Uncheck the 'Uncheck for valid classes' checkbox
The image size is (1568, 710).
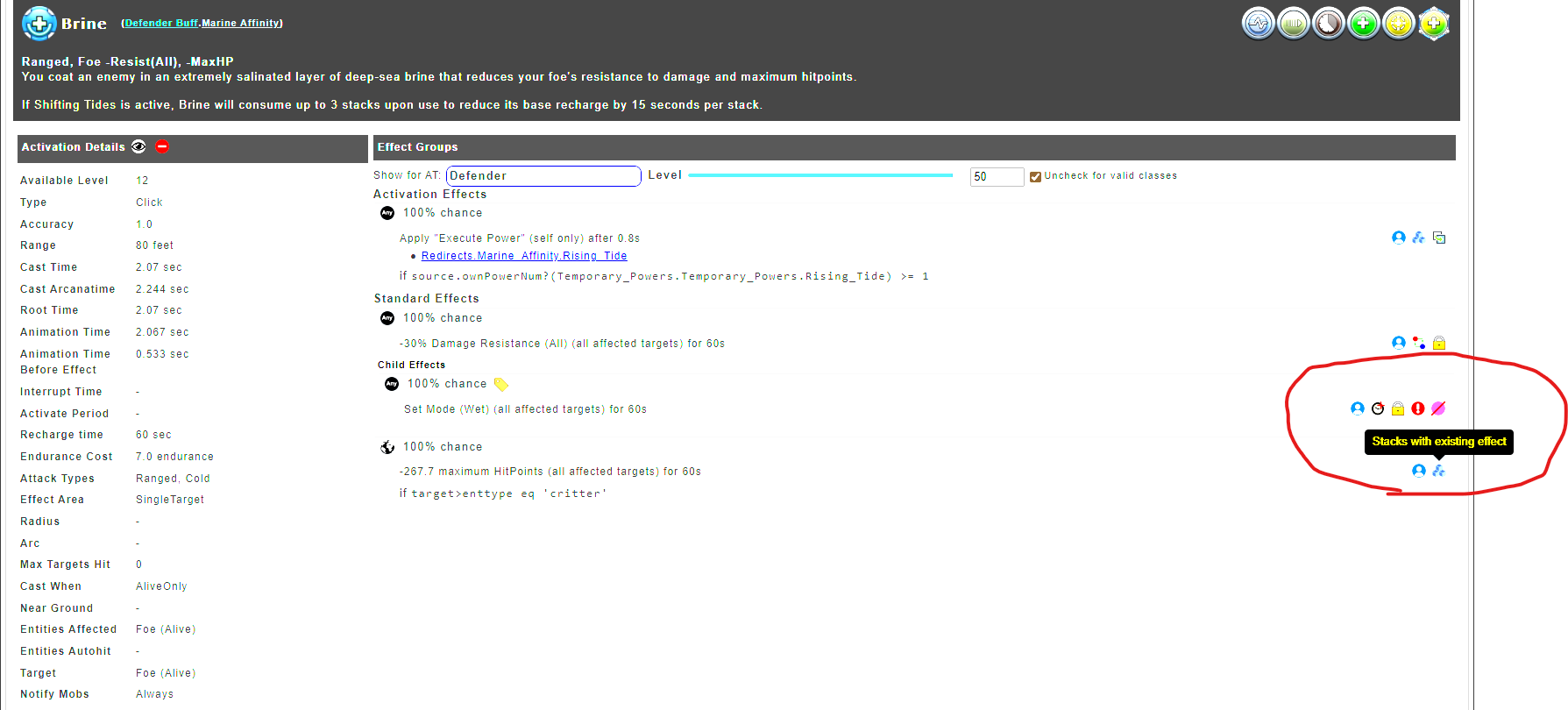click(1035, 176)
